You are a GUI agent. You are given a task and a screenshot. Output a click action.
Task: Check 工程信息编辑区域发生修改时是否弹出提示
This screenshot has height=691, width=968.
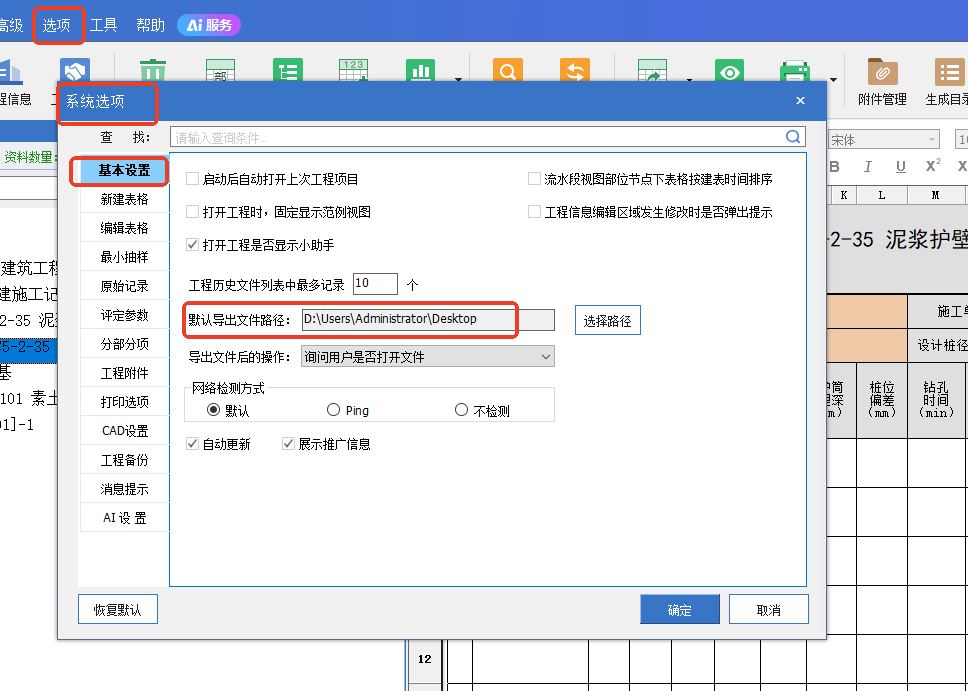coord(534,212)
